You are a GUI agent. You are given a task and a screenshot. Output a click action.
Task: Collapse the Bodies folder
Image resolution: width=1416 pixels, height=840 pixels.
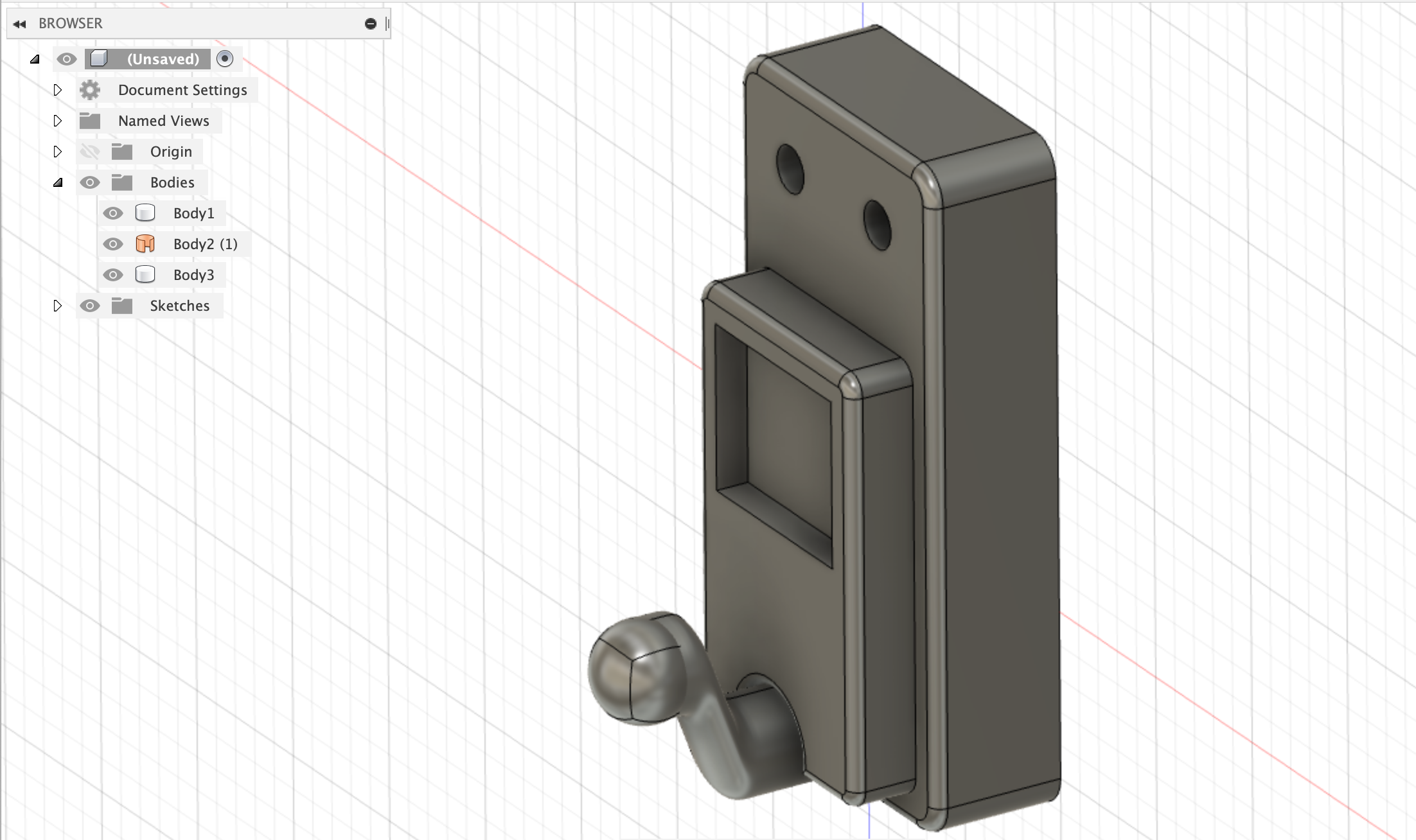coord(58,182)
